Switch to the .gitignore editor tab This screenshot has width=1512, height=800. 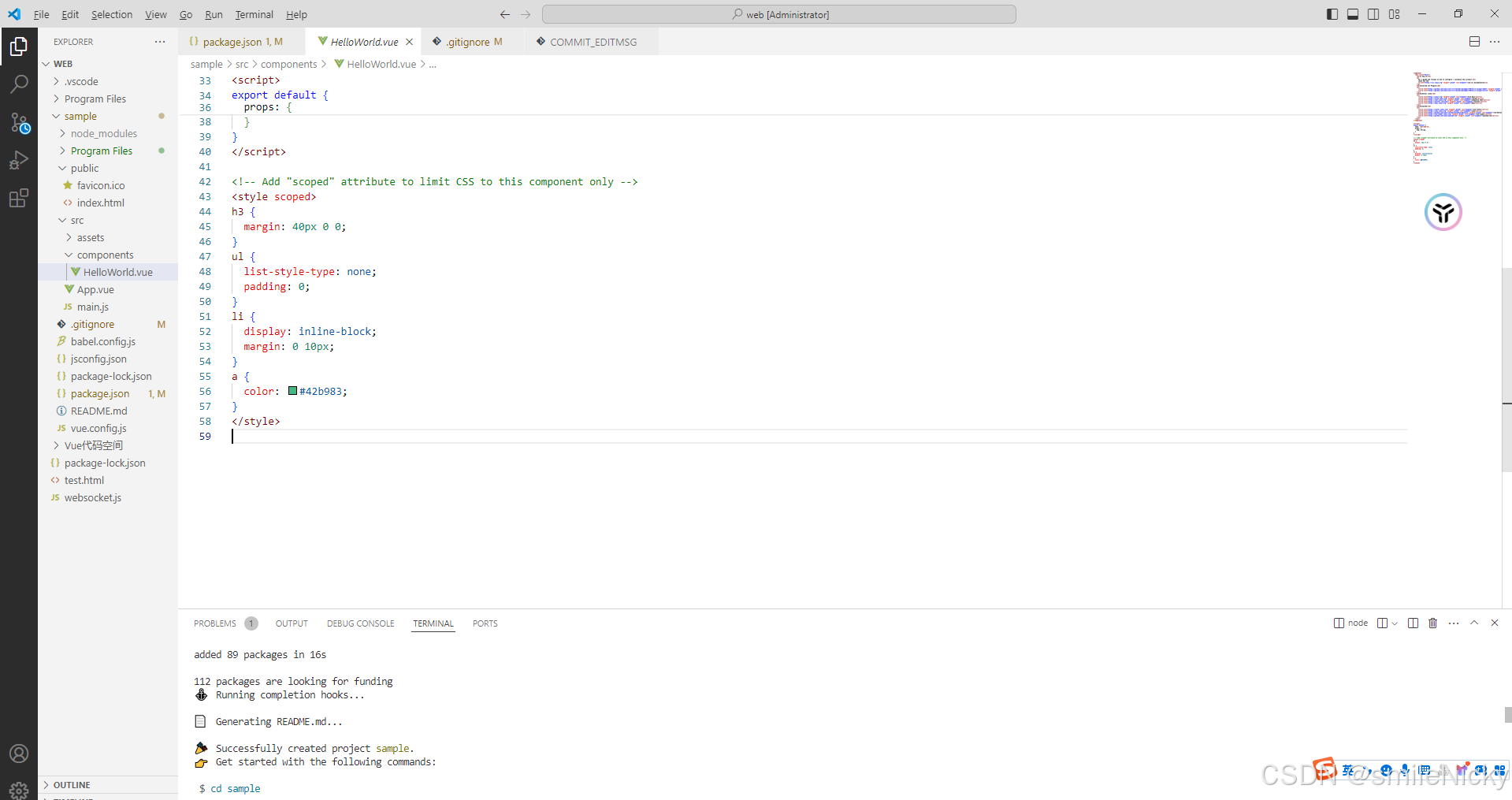(473, 42)
